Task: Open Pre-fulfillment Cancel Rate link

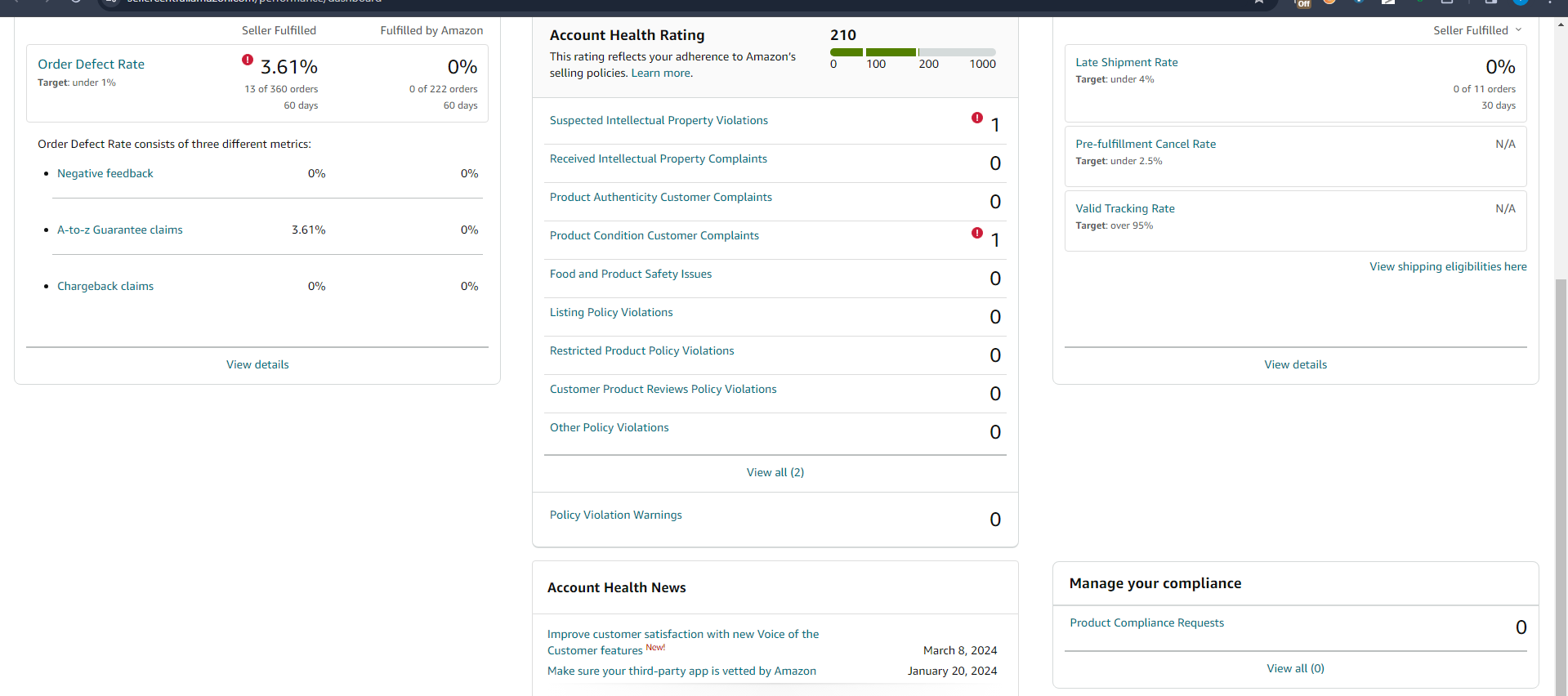Action: click(1146, 144)
